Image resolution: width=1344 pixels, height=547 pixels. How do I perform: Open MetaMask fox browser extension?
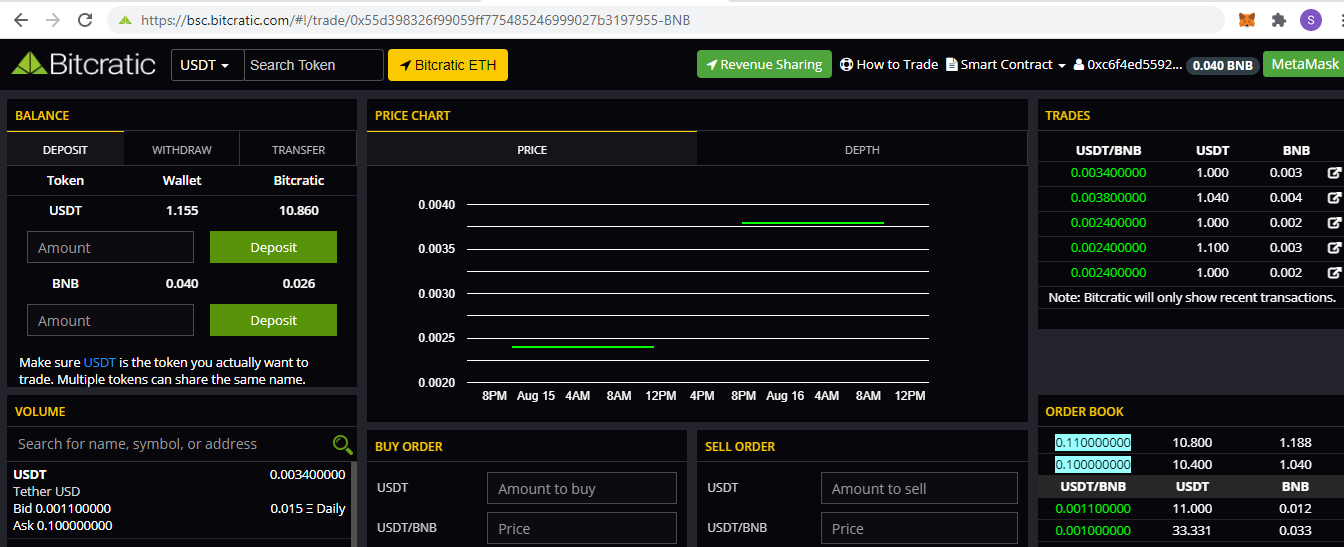point(1247,20)
